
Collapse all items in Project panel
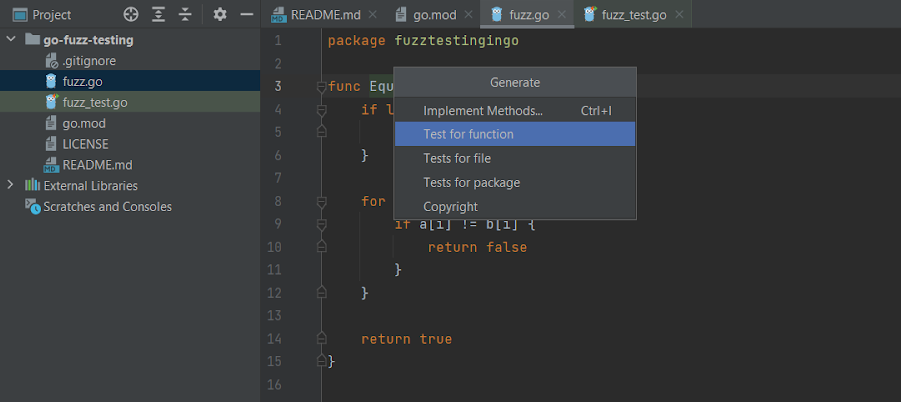pyautogui.click(x=185, y=14)
